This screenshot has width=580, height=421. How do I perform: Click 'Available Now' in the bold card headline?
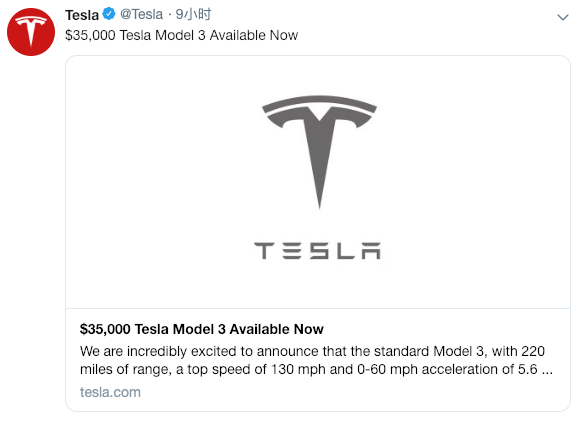(277, 329)
